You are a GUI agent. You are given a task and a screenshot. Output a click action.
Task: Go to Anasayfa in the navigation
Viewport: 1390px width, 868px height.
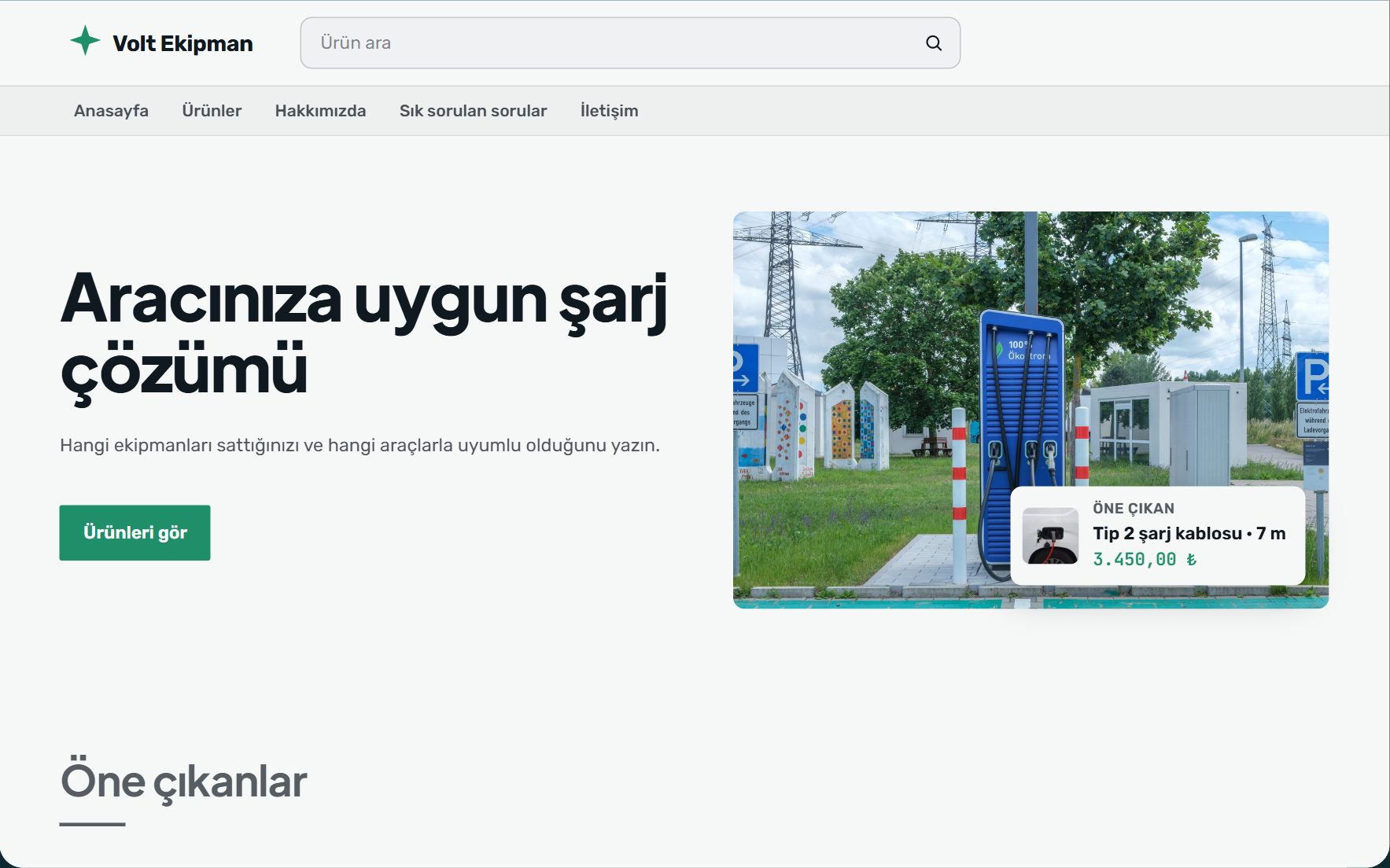pyautogui.click(x=111, y=111)
